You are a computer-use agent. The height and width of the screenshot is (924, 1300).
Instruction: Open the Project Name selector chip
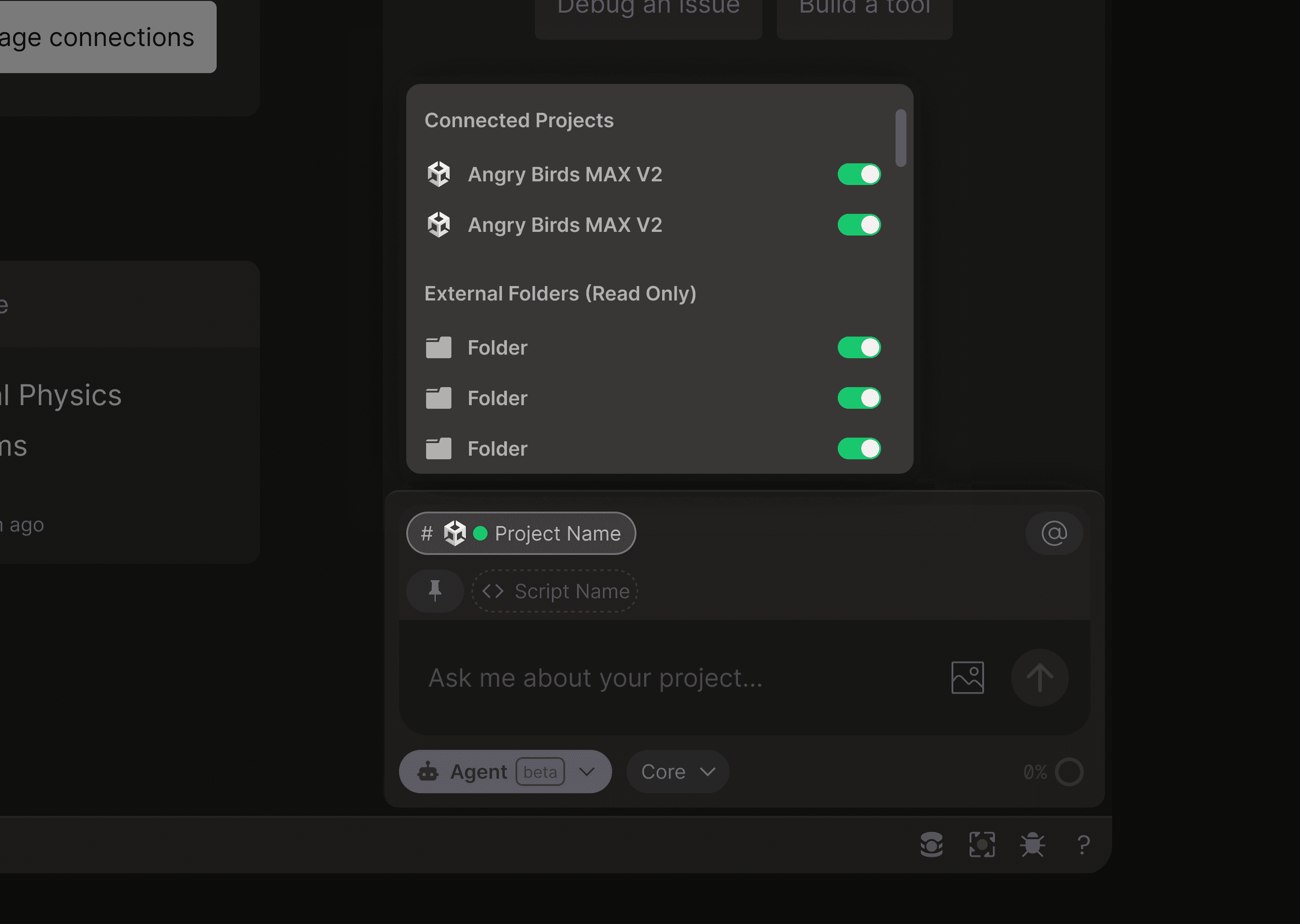point(521,533)
